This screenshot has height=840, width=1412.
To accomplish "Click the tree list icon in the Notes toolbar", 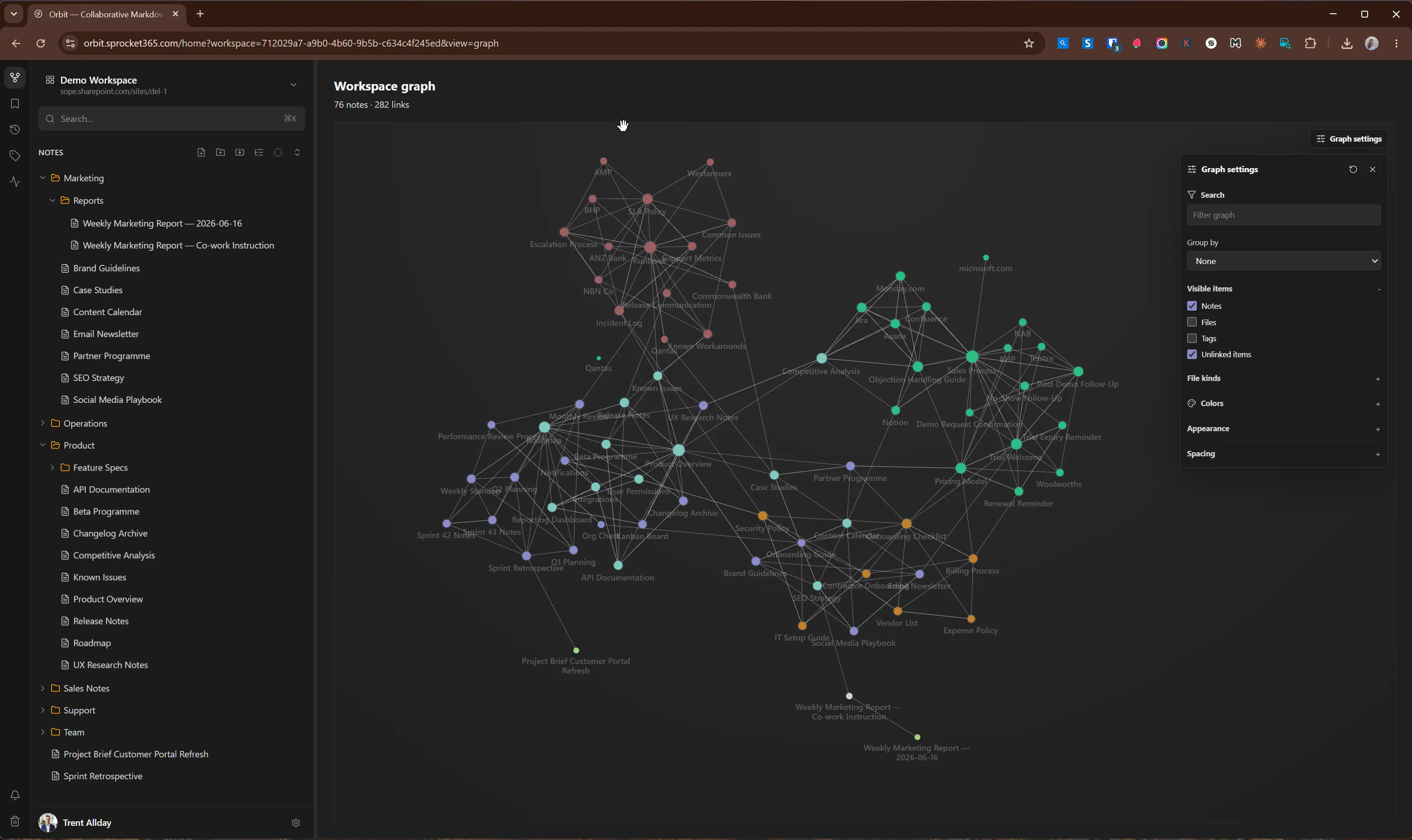I will click(x=259, y=152).
